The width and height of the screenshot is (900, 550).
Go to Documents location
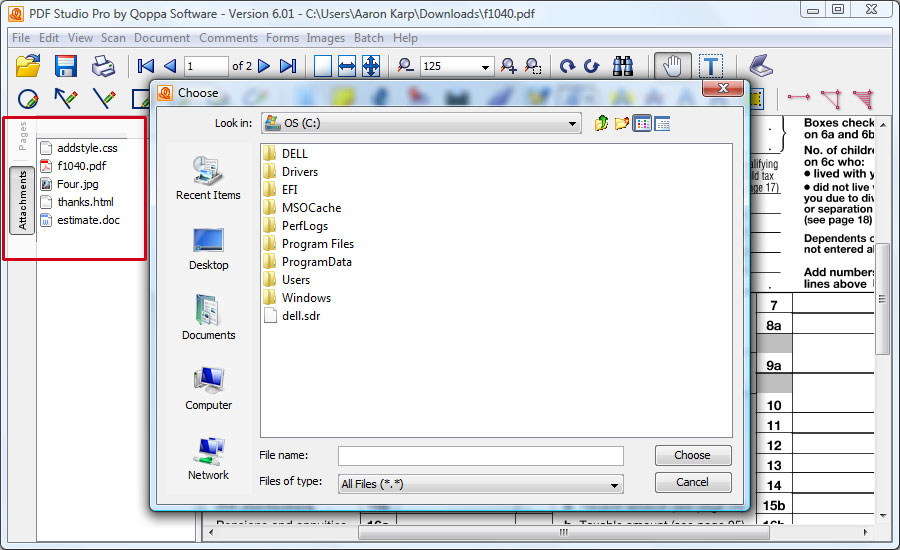point(208,317)
